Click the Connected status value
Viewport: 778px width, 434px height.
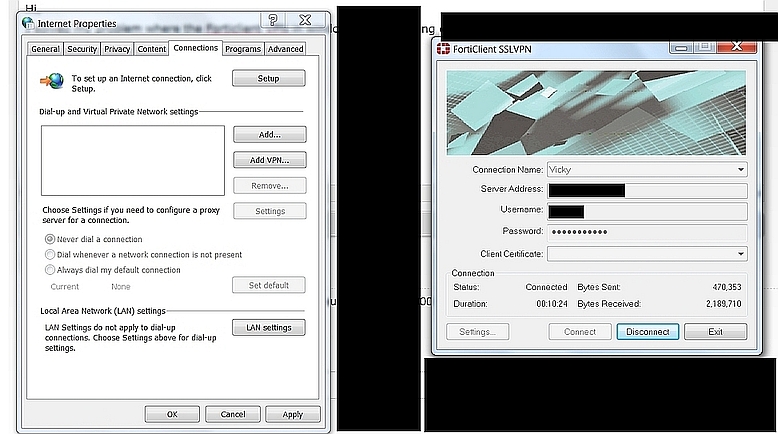(x=546, y=287)
